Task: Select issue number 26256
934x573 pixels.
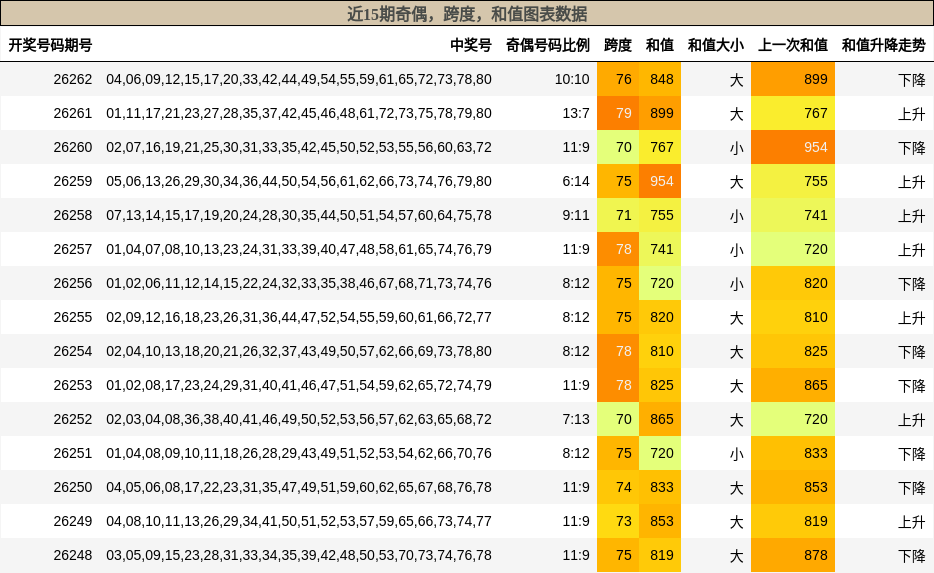Action: 73,283
